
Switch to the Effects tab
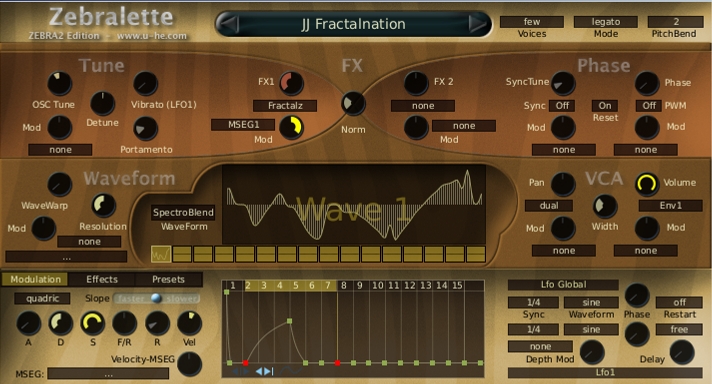tap(102, 279)
